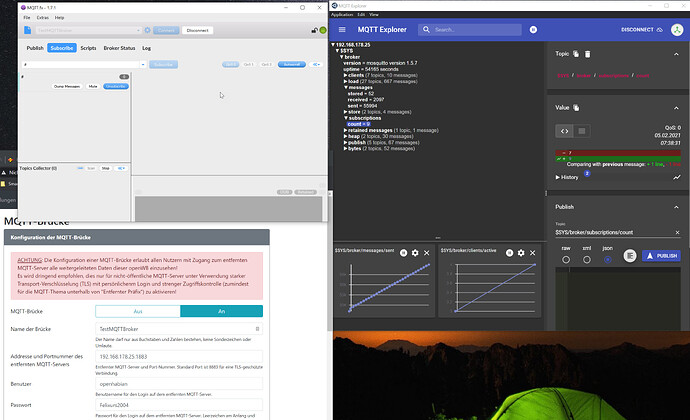This screenshot has height=420, width=690.
Task: Click Unsubscribe for topic #
Action: click(x=116, y=86)
